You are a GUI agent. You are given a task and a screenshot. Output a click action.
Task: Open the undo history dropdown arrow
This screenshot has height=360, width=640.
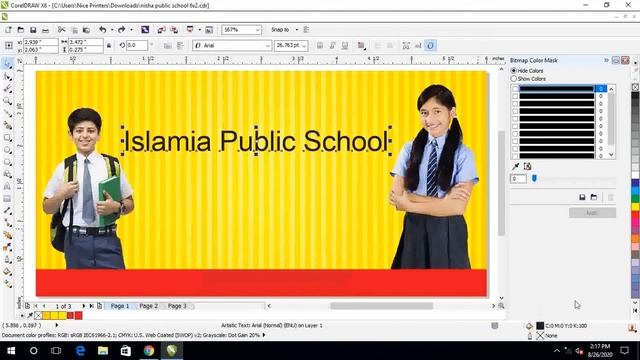point(112,30)
